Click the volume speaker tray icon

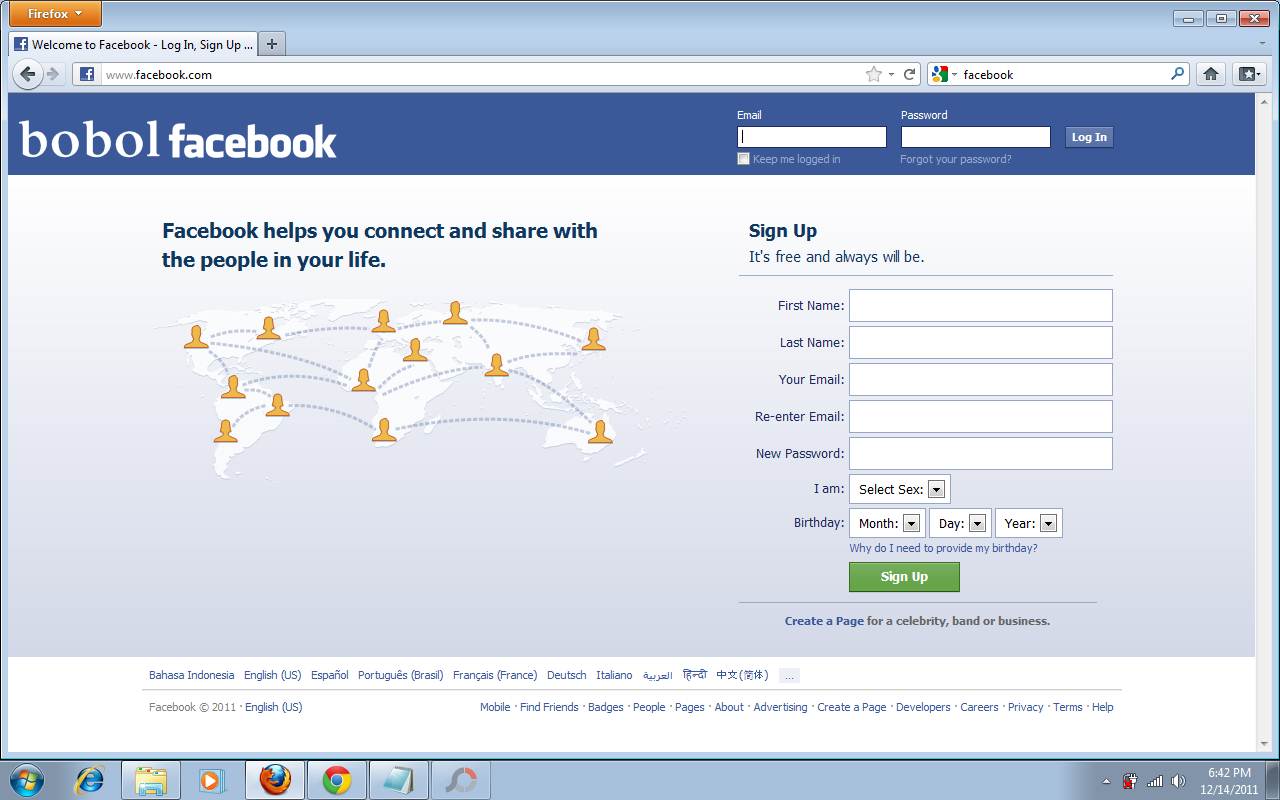[x=1179, y=781]
